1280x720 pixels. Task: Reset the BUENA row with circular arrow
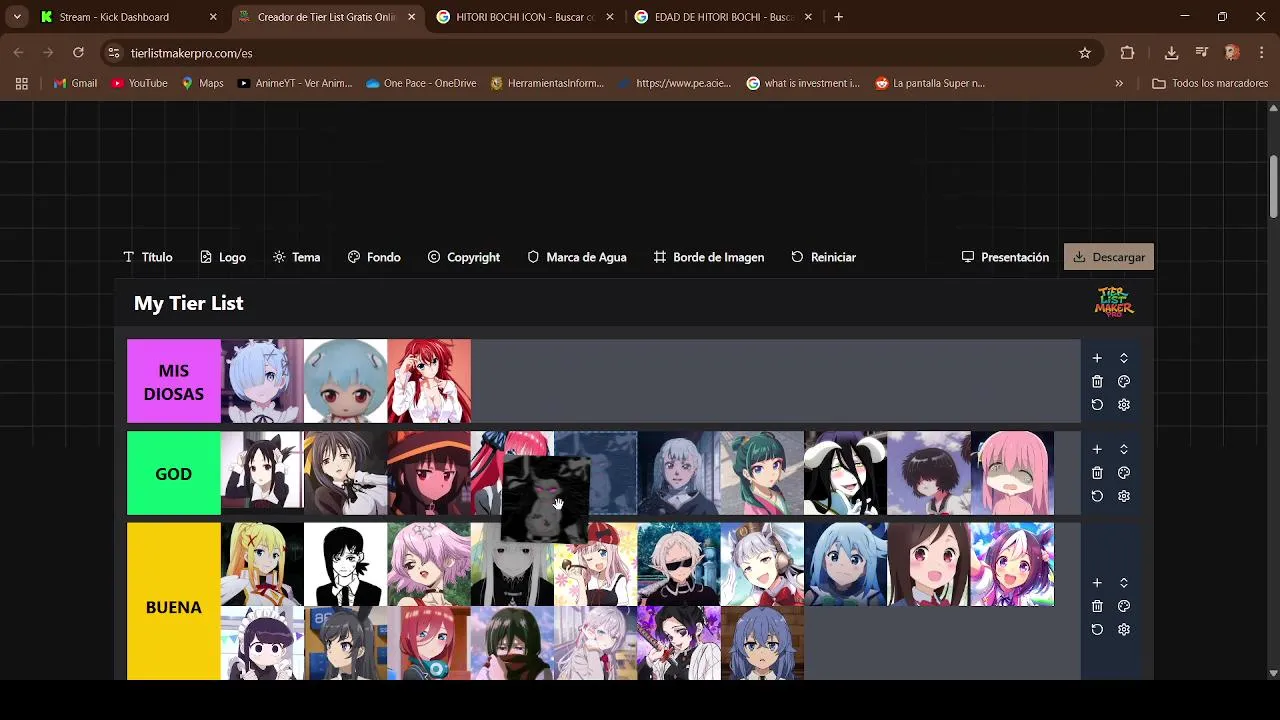coord(1097,630)
